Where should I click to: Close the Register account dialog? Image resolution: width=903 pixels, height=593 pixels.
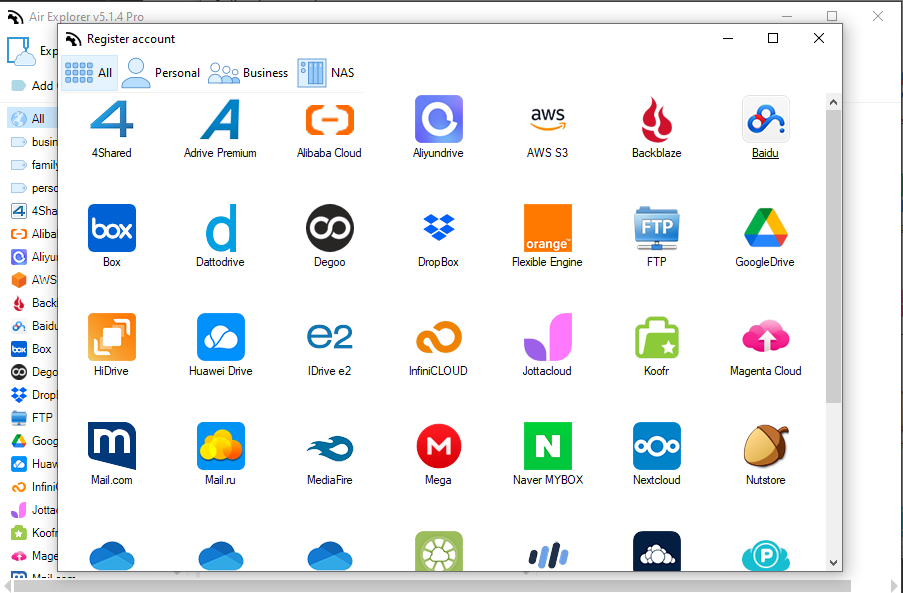(x=819, y=39)
